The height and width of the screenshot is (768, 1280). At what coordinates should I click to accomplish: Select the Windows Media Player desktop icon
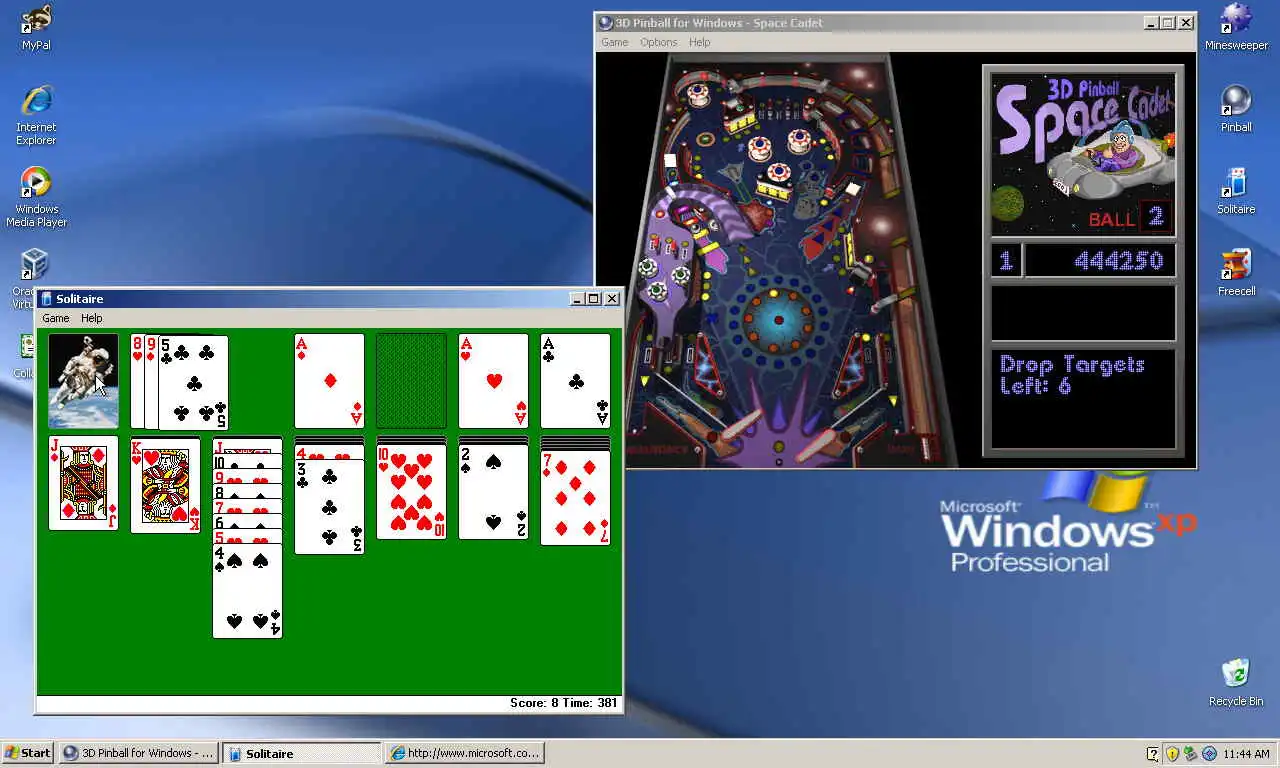[36, 197]
